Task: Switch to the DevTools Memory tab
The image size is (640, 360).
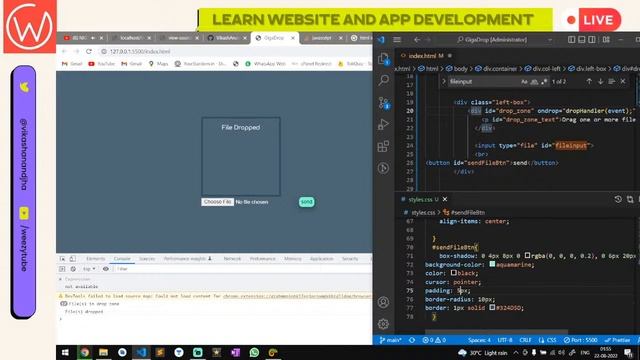Action: (x=293, y=259)
